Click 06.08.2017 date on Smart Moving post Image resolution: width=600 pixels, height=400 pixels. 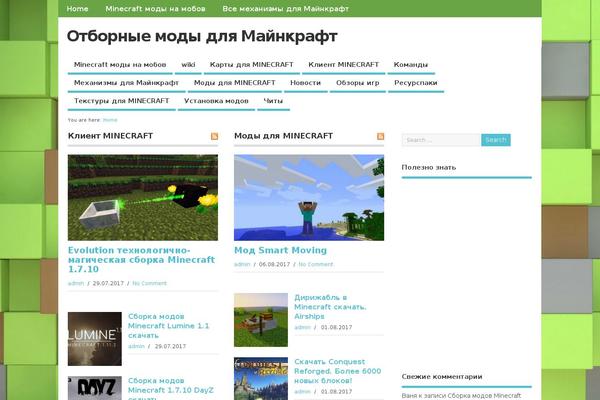point(274,264)
